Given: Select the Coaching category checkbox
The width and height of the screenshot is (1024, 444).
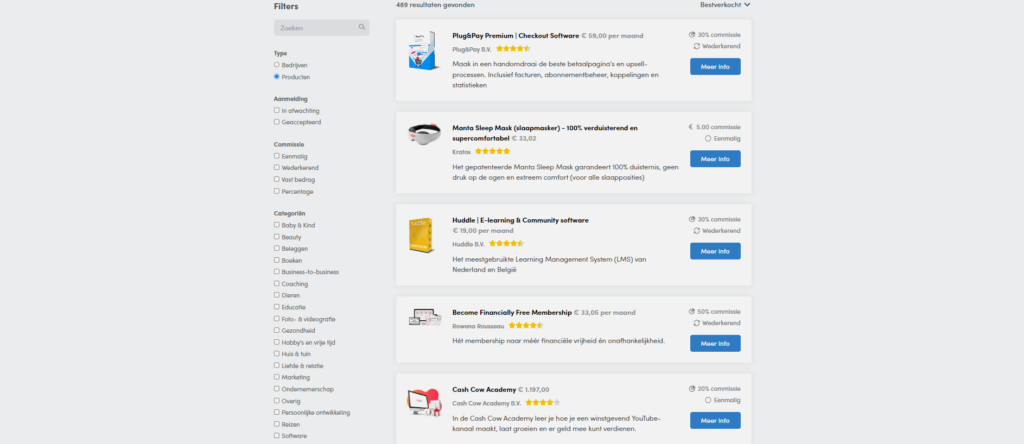Looking at the screenshot, I should (277, 283).
